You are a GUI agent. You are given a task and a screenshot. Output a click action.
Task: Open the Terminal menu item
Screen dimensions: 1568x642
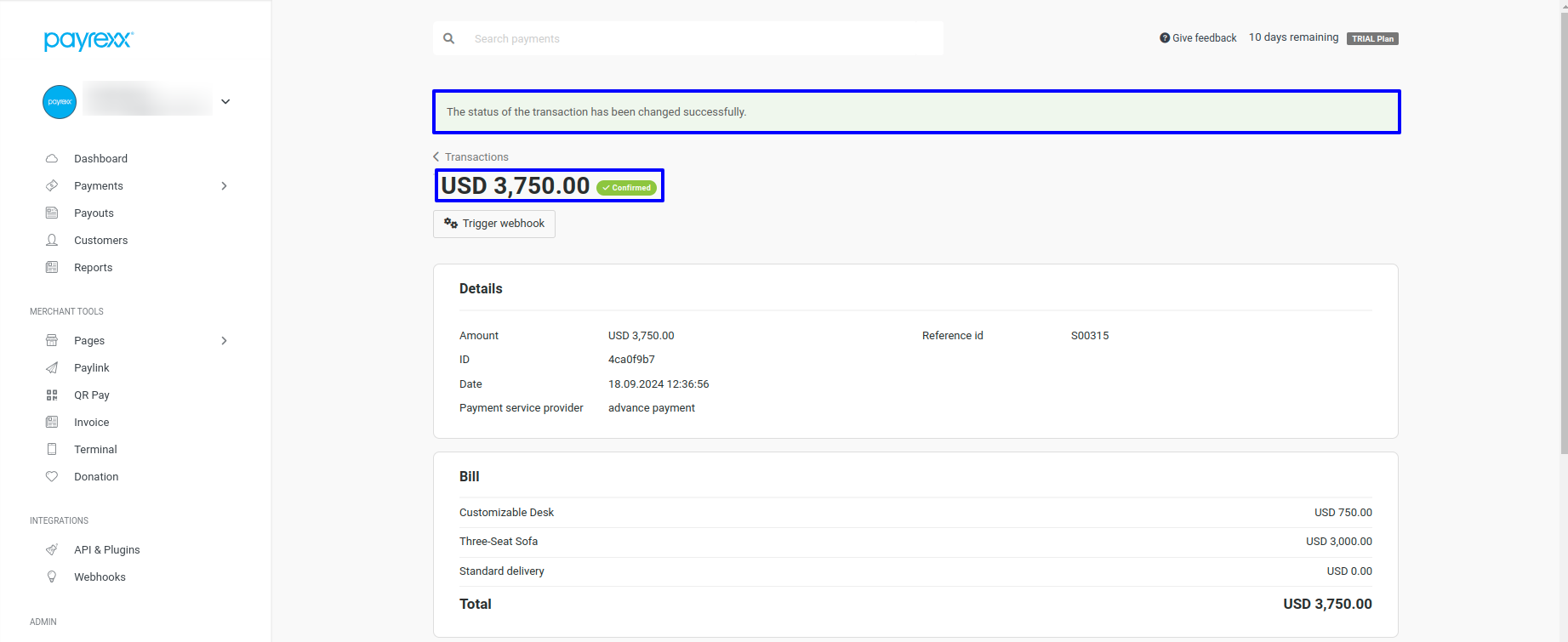(95, 449)
